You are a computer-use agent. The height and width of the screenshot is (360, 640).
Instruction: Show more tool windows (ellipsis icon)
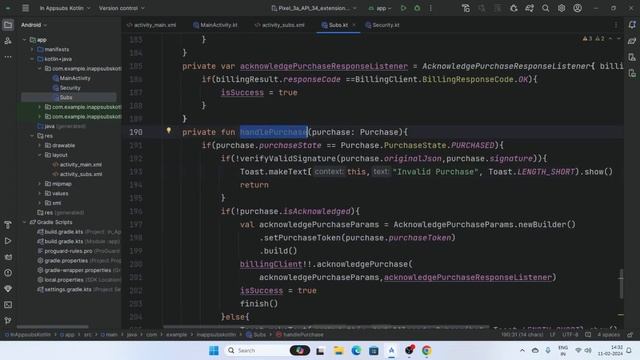point(8,57)
